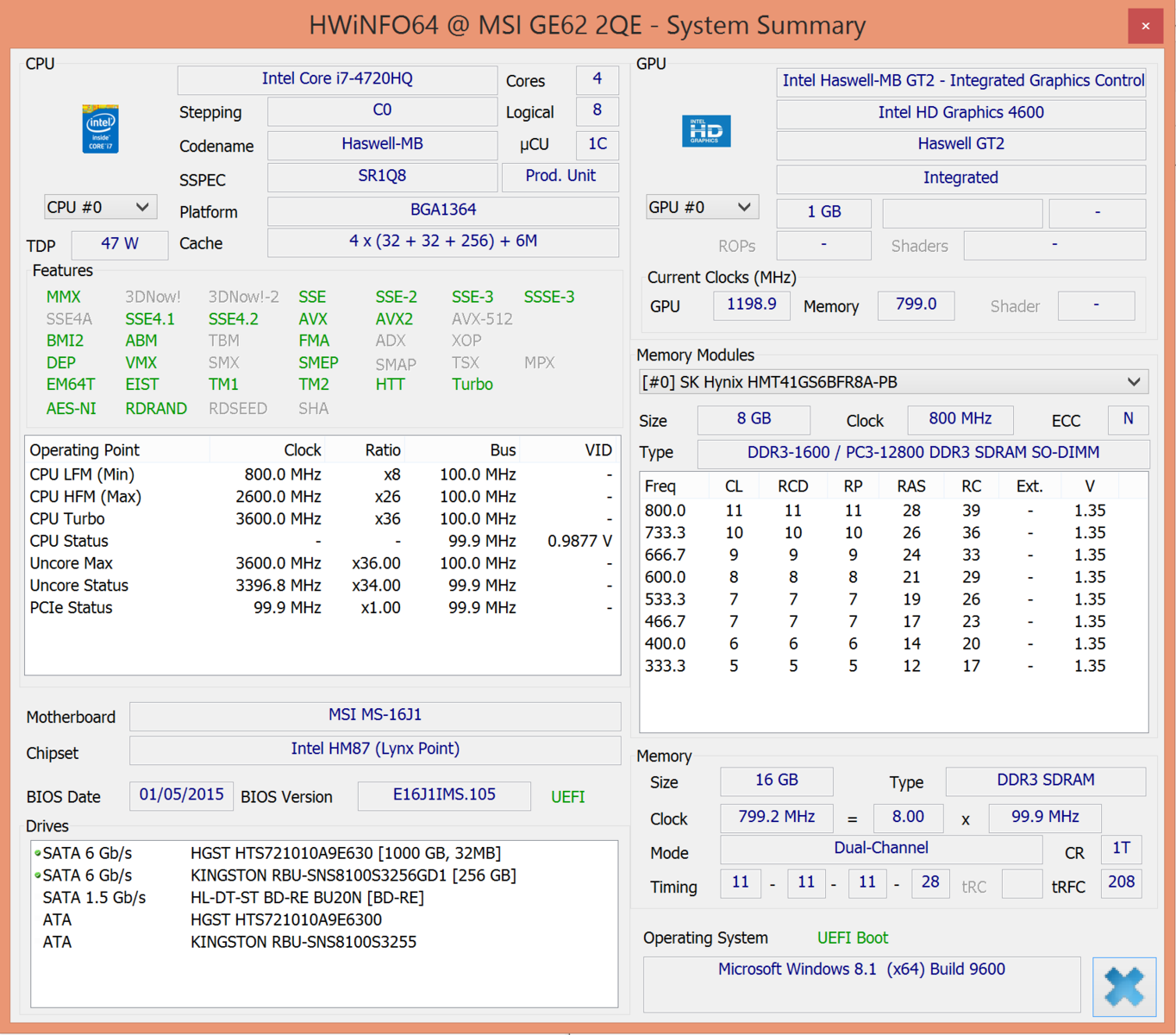Click the Intel Core i7 CPU logo
Screen dimensions: 1176x1035
tap(100, 129)
